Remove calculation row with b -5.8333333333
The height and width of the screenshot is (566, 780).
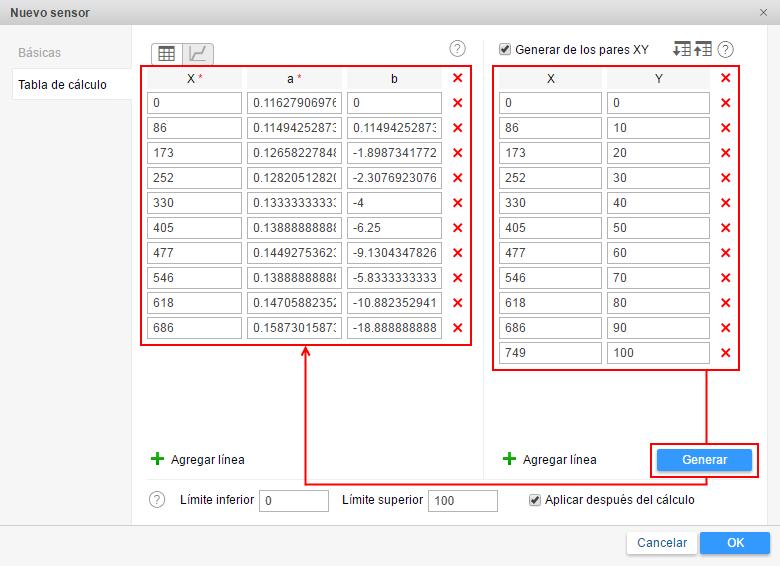tap(458, 278)
